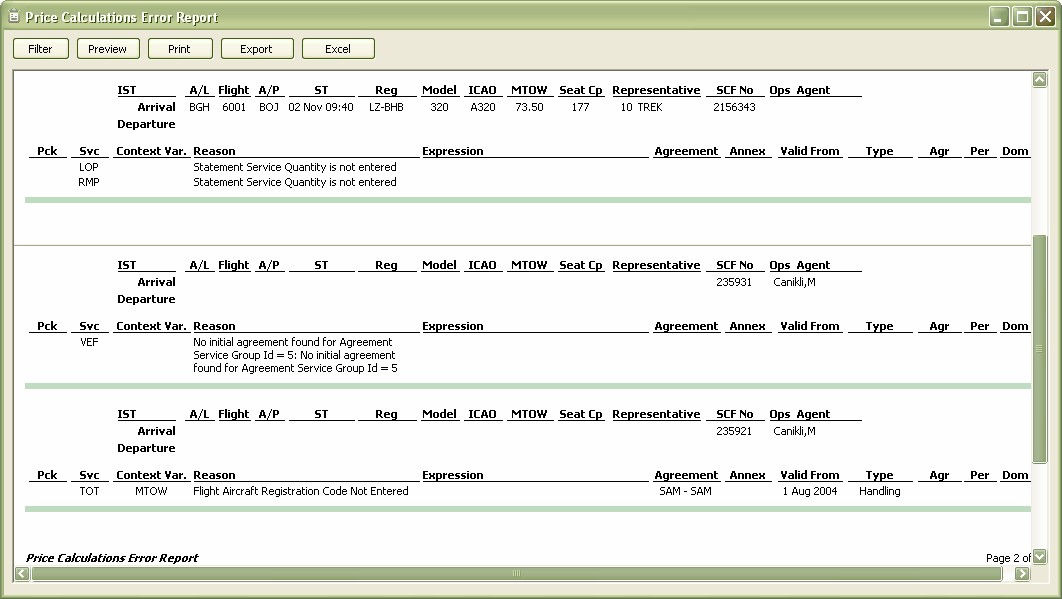Select the LOP service code
The image size is (1062, 599).
[x=89, y=167]
